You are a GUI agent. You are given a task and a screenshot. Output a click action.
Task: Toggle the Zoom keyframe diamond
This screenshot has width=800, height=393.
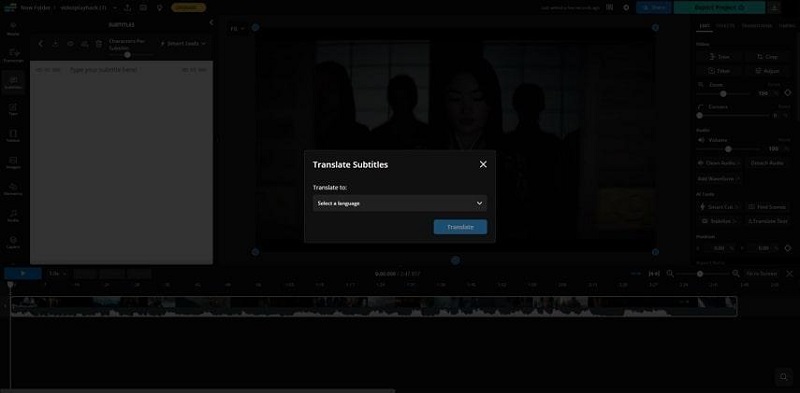point(787,93)
